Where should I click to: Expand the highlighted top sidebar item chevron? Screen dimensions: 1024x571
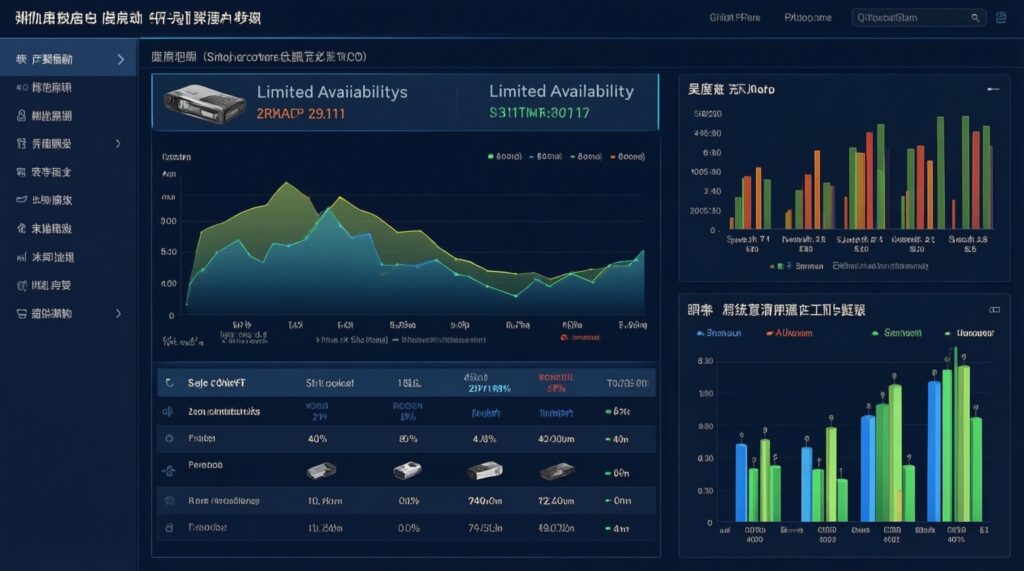pyautogui.click(x=120, y=60)
